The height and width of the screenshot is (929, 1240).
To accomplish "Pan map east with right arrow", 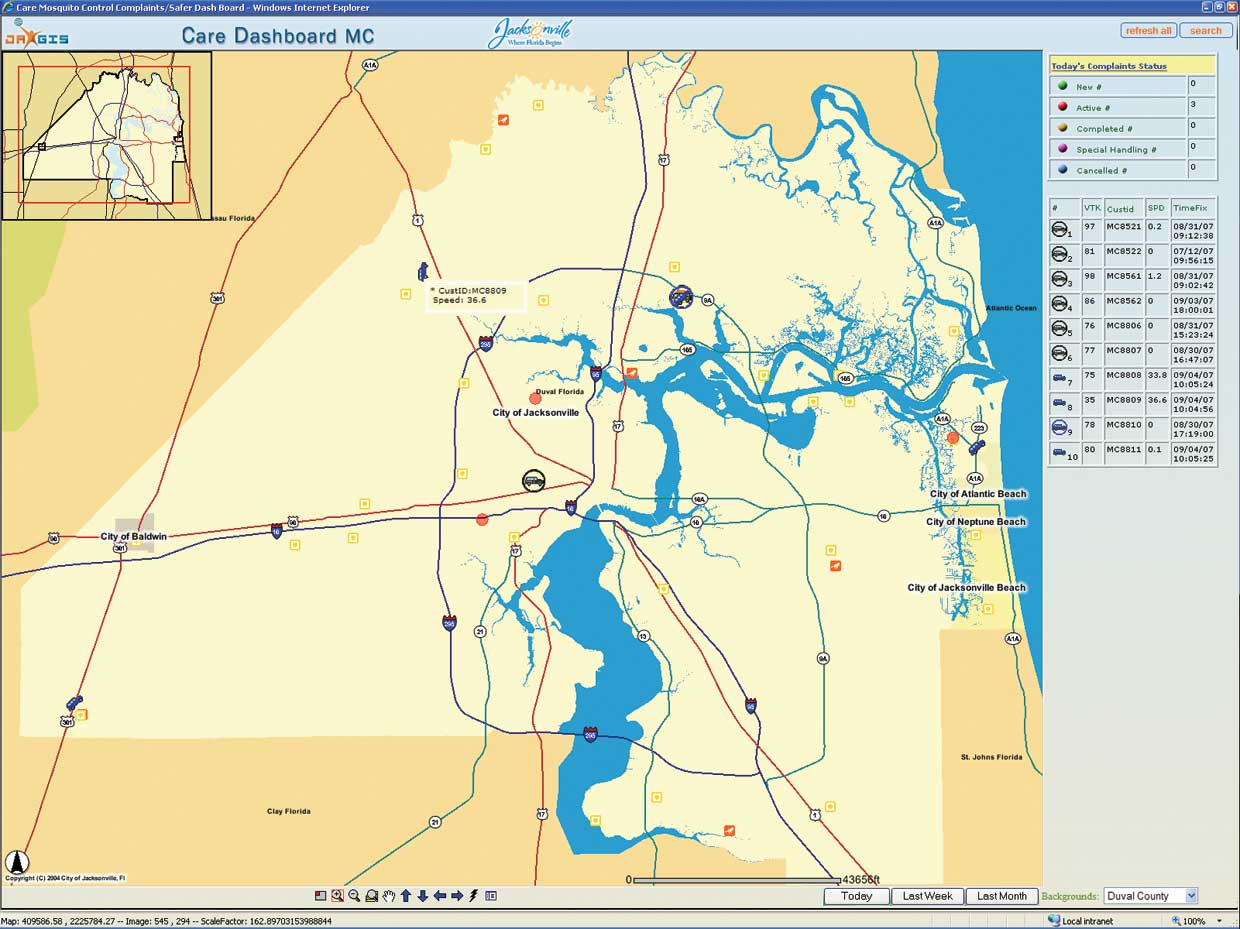I will [457, 896].
